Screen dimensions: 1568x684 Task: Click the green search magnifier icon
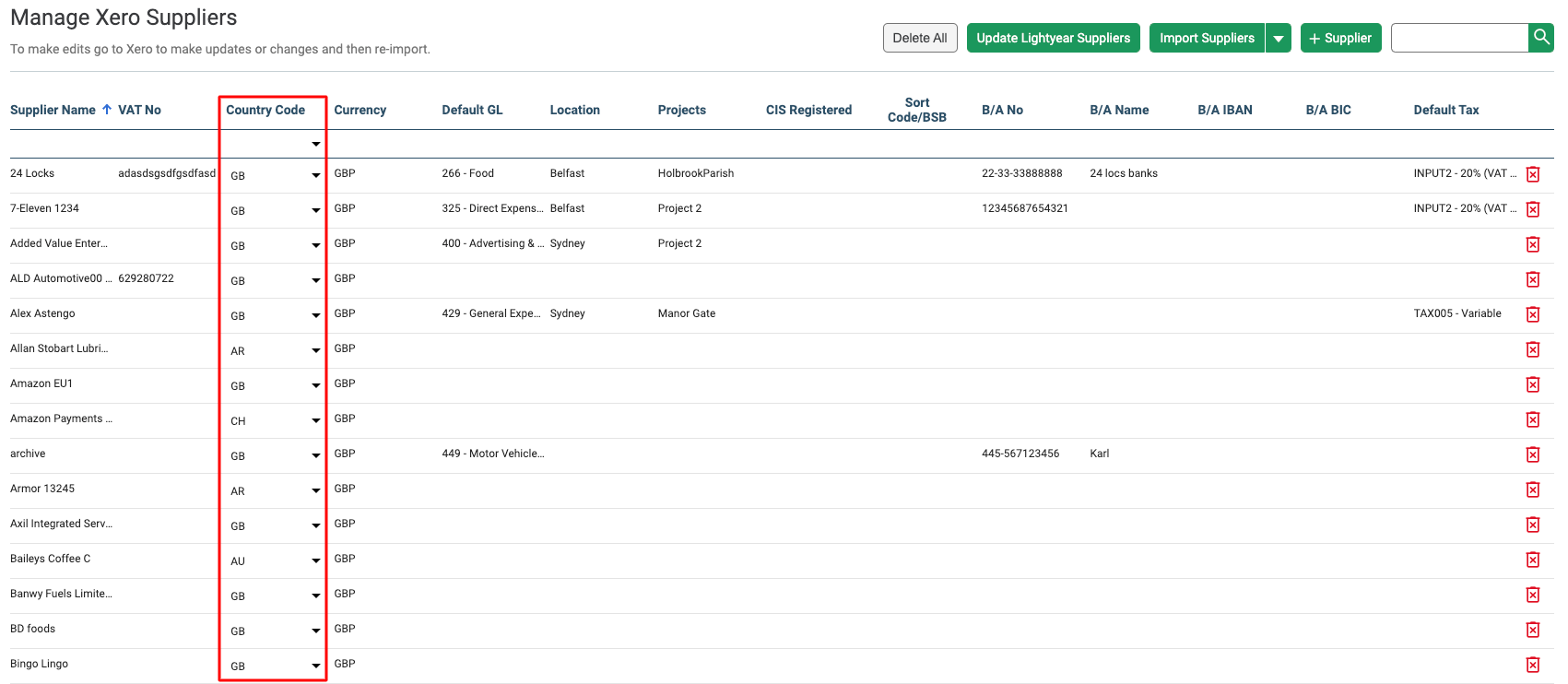pos(1541,38)
